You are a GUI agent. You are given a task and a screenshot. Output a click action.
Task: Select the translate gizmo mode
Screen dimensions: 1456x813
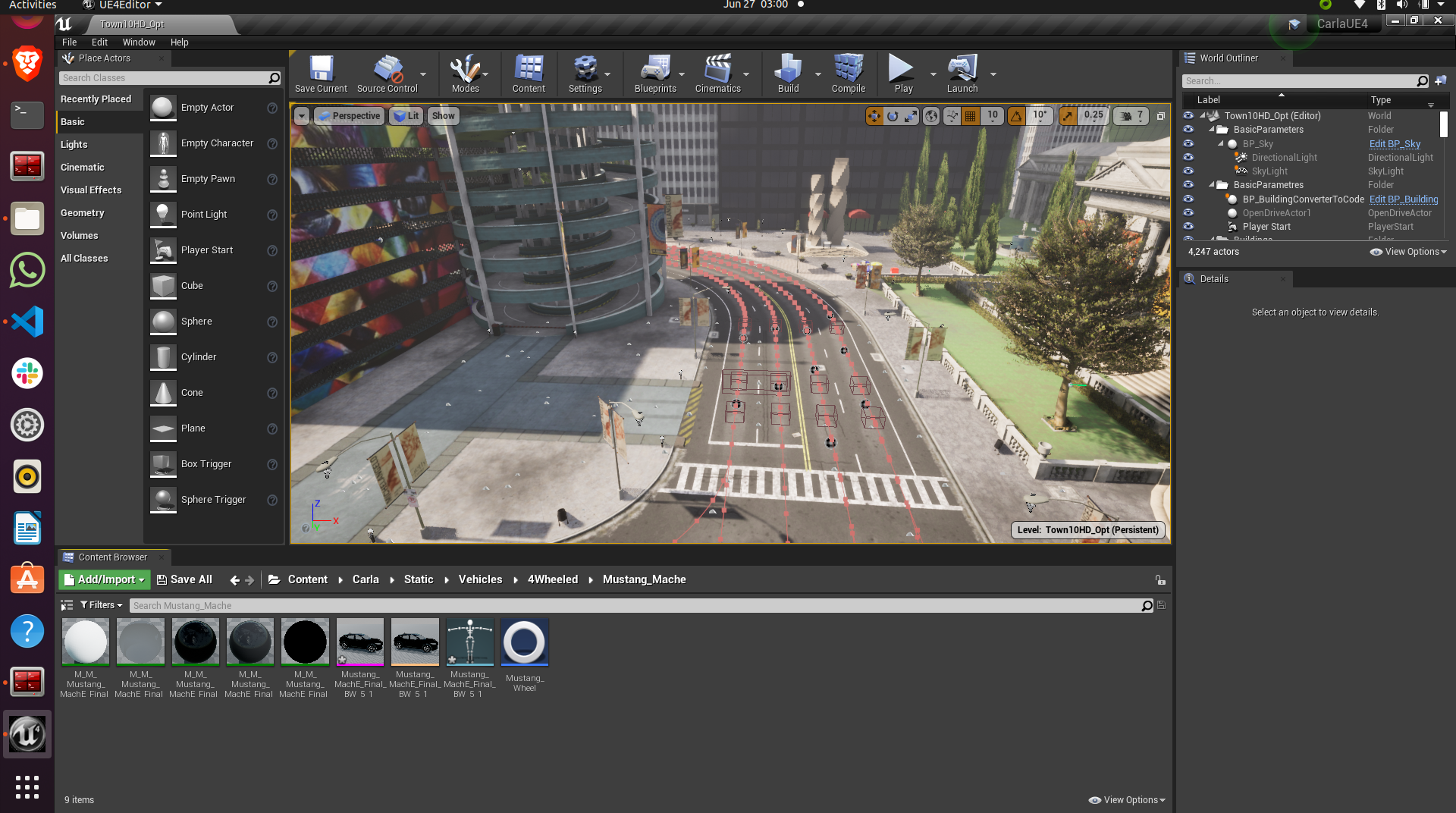click(x=874, y=116)
